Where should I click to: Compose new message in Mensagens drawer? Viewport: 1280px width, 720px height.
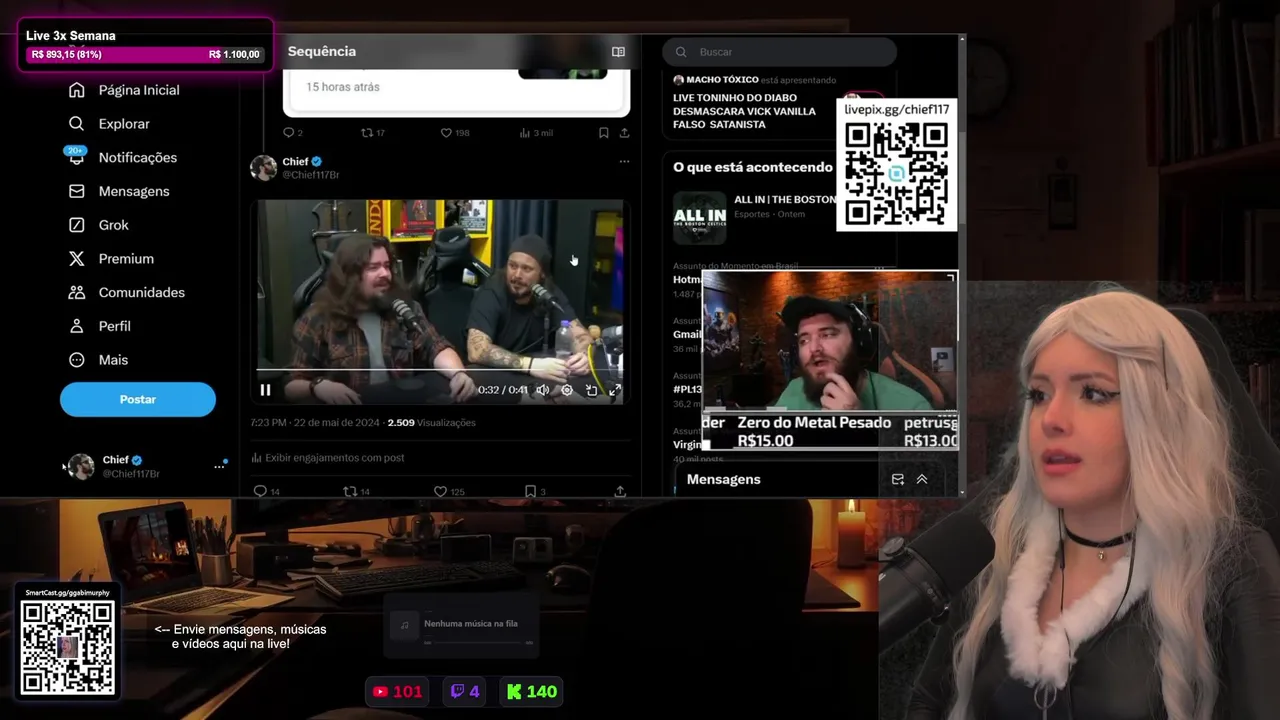pos(897,480)
